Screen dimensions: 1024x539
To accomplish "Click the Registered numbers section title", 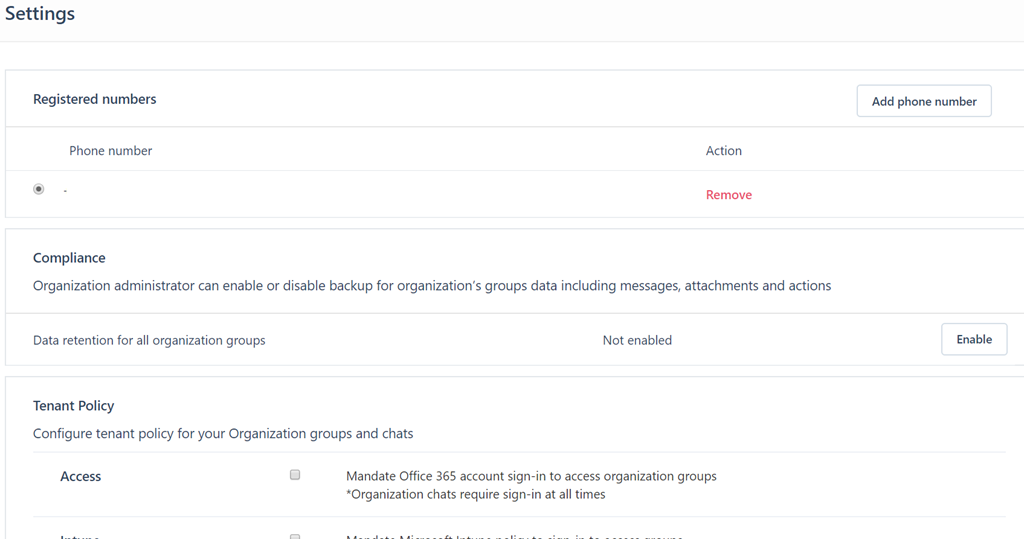I will coord(95,99).
